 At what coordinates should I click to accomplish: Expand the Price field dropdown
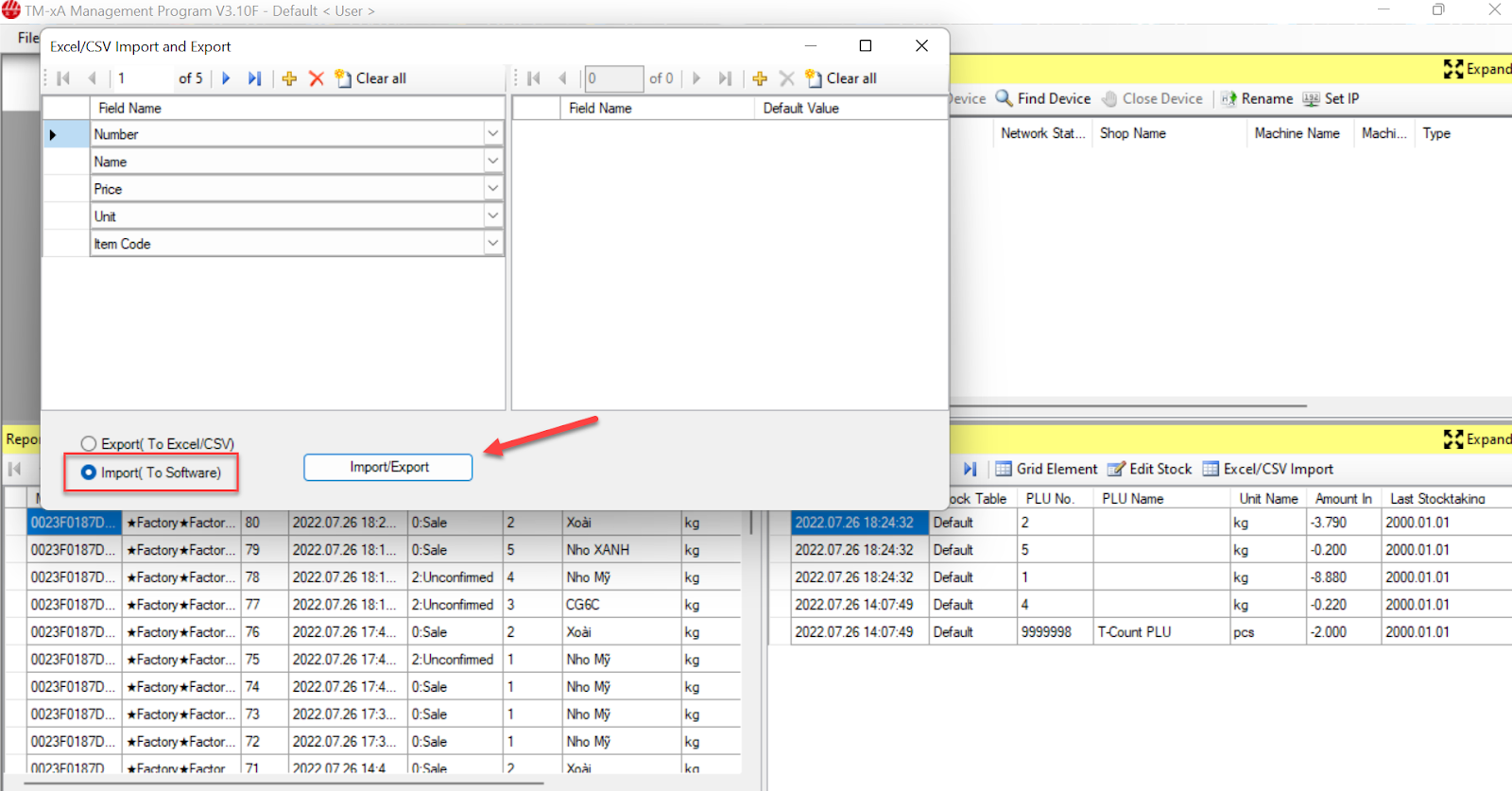point(492,189)
